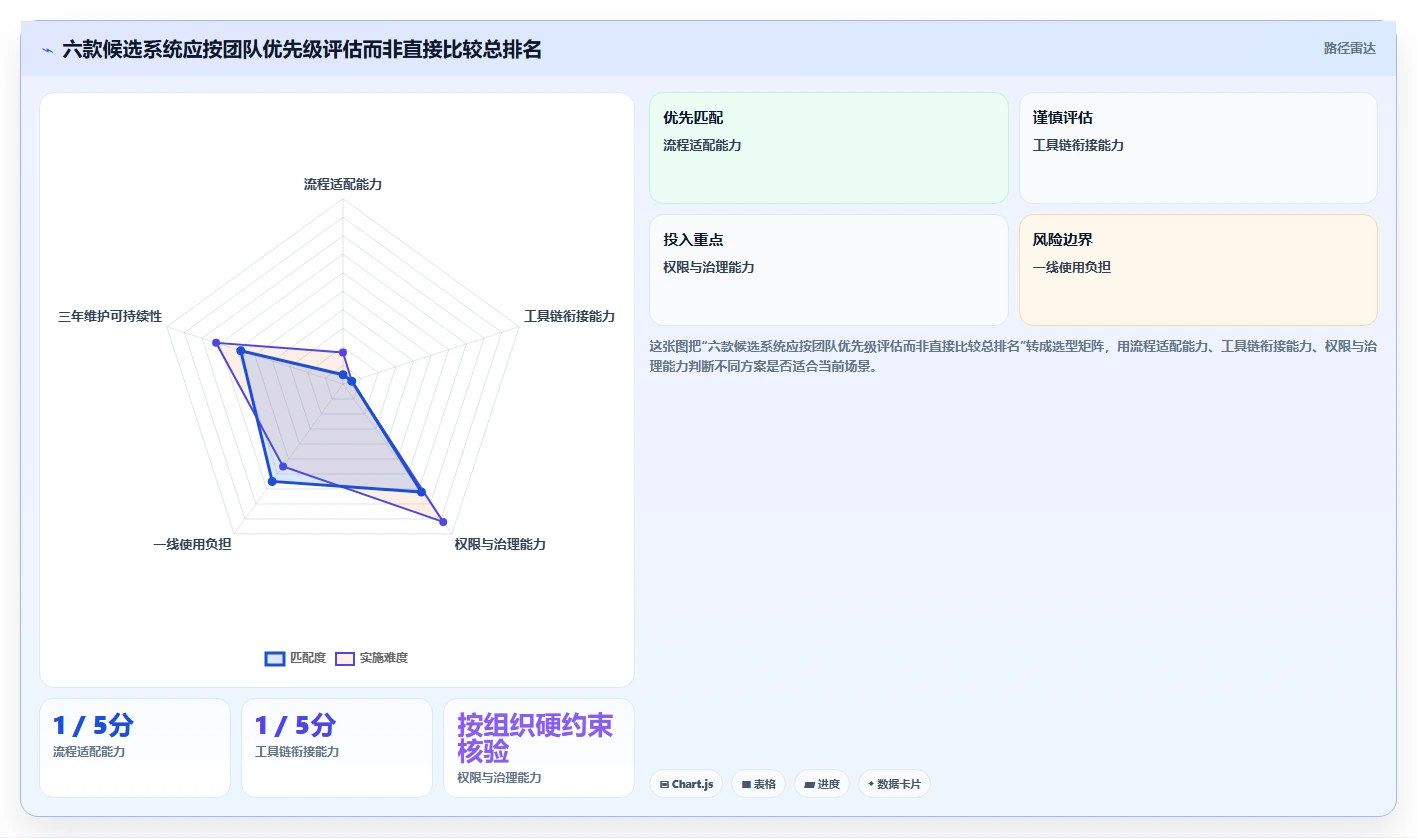Click the 三年维护可持续性 axis label on radar
Image resolution: width=1417 pixels, height=838 pixels.
pyautogui.click(x=110, y=316)
